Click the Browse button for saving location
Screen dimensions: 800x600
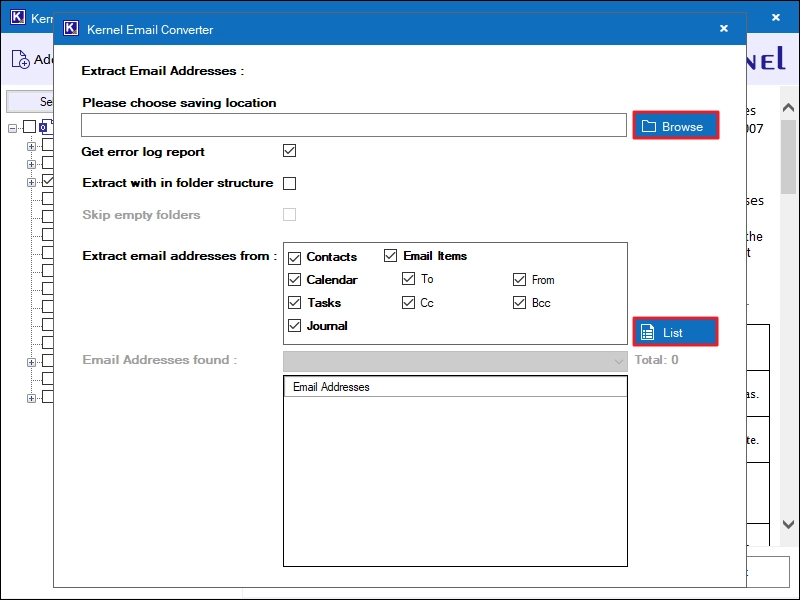pos(676,126)
